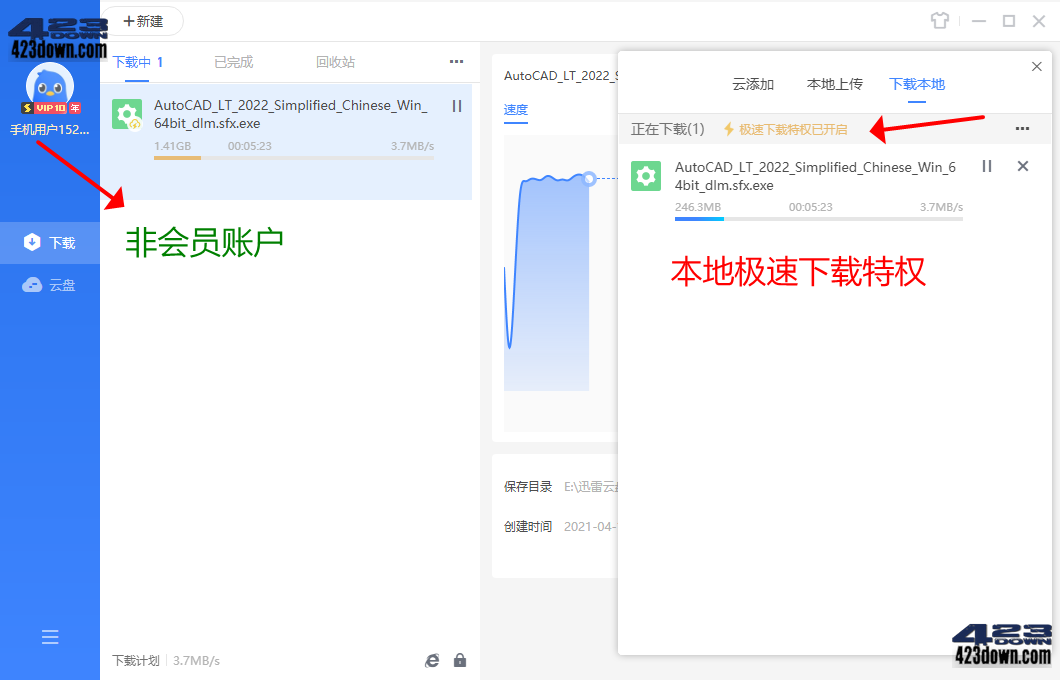Toggle the lock icon near download plan
Image resolution: width=1060 pixels, height=680 pixels.
coord(460,660)
